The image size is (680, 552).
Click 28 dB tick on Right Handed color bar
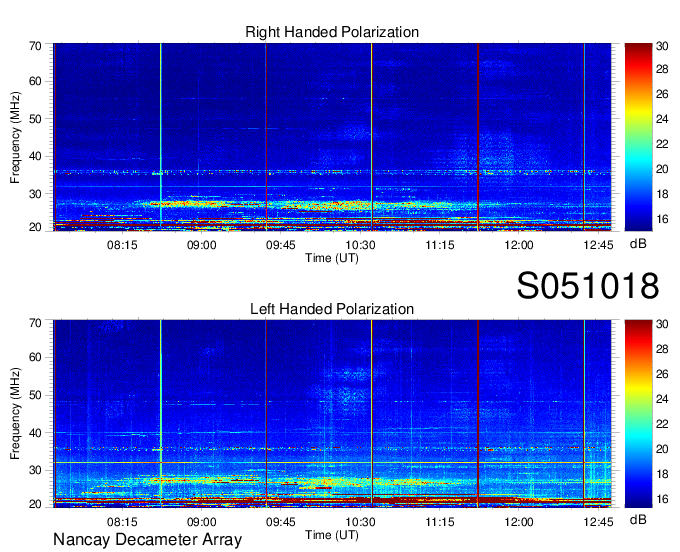662,69
